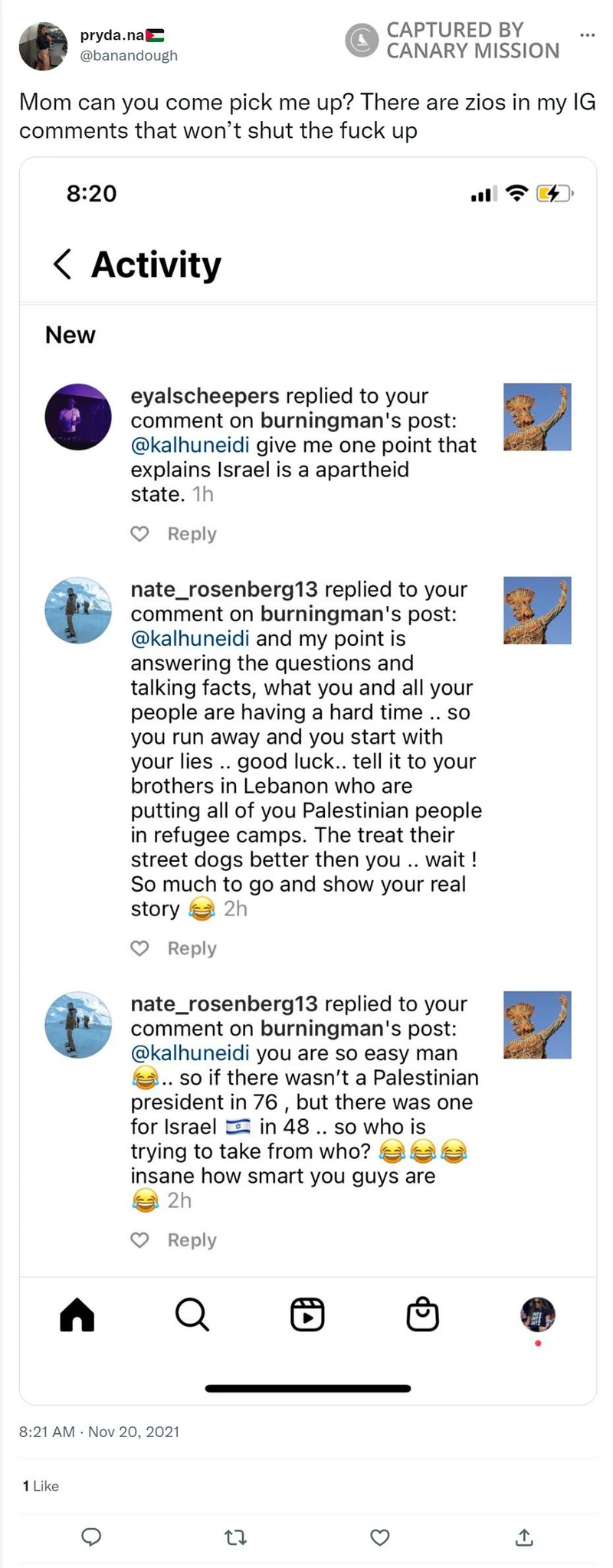This screenshot has width=613, height=1568.
Task: Open burningman post thumbnail beside eyalscheepers
Action: click(x=537, y=417)
